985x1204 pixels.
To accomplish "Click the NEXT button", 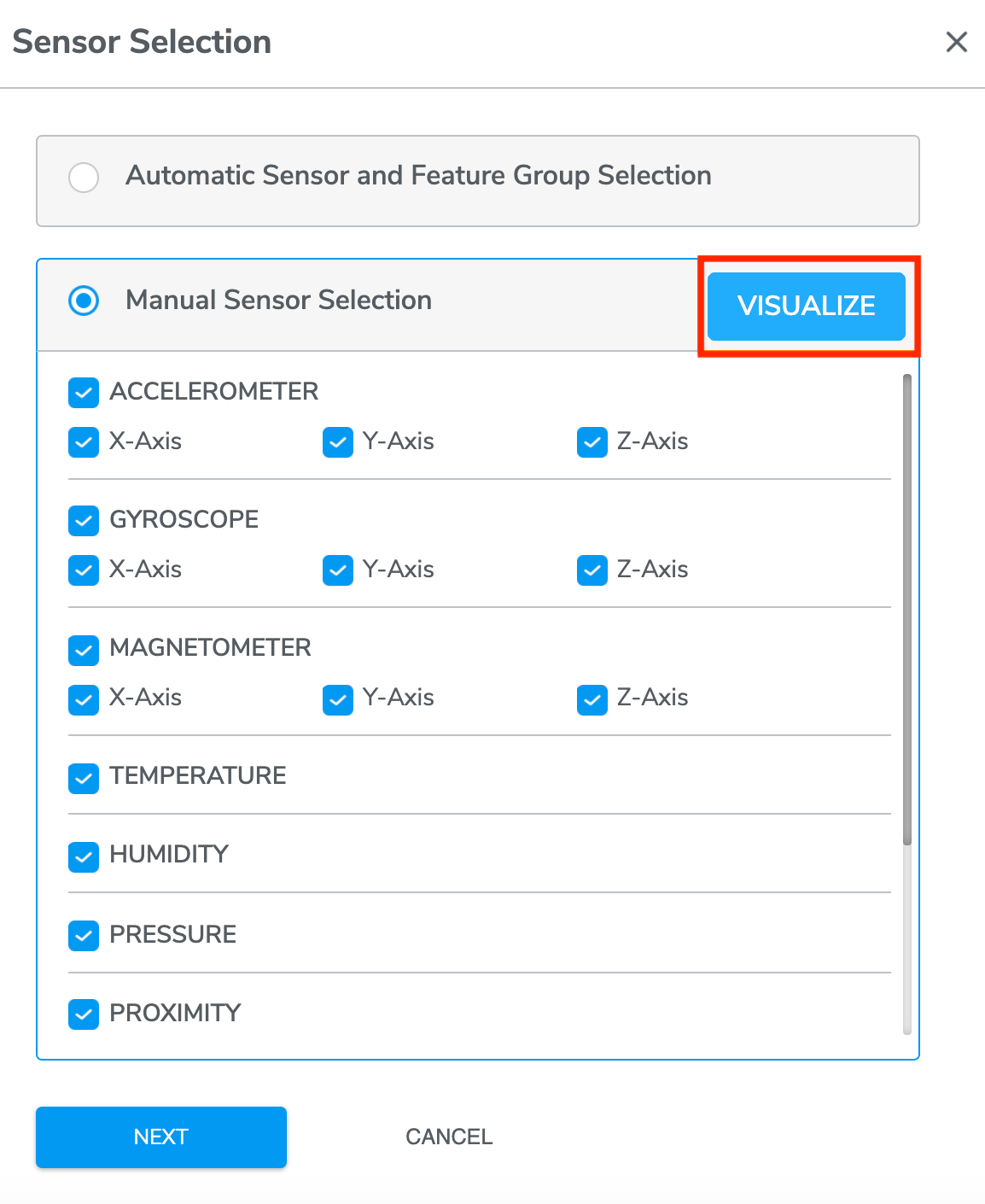I will point(161,1137).
